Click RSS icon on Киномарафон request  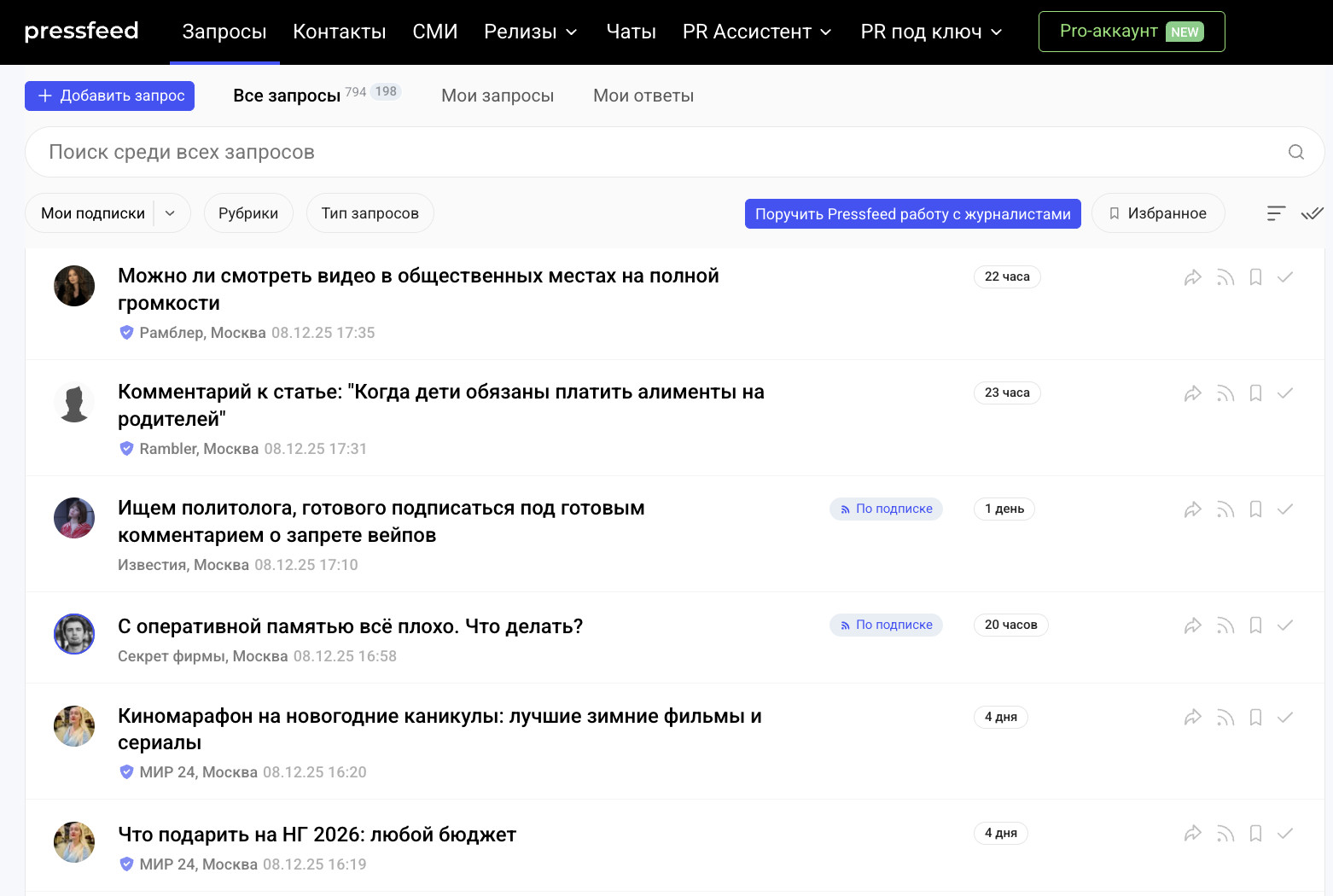[1225, 718]
